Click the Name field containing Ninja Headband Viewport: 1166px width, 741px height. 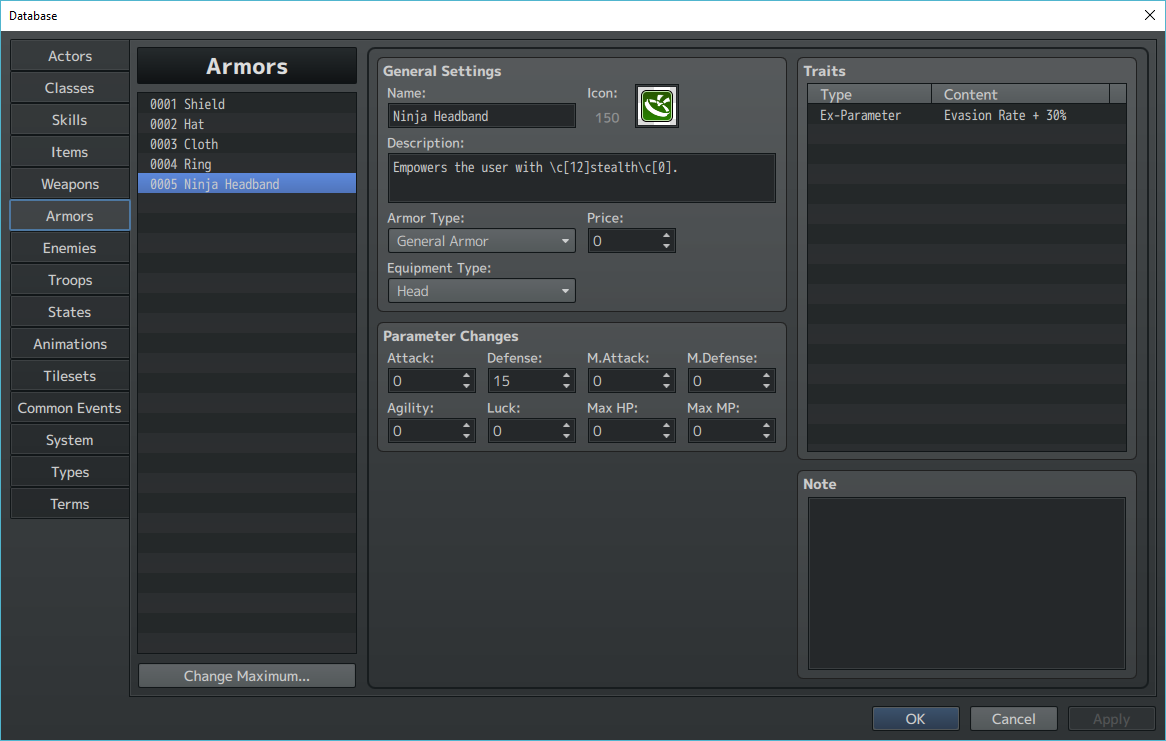[481, 116]
